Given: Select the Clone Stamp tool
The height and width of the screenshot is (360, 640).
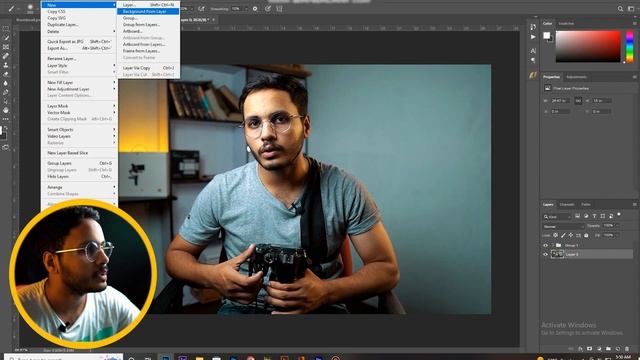Looking at the screenshot, I should click(x=6, y=65).
